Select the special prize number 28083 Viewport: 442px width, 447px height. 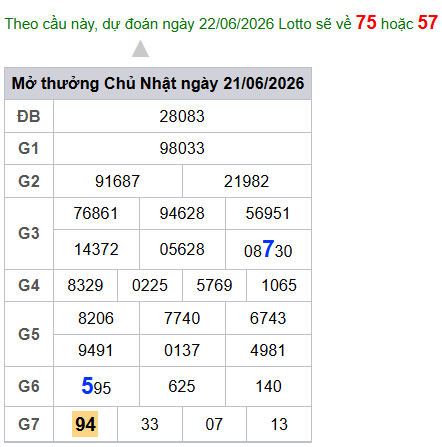coord(182,116)
